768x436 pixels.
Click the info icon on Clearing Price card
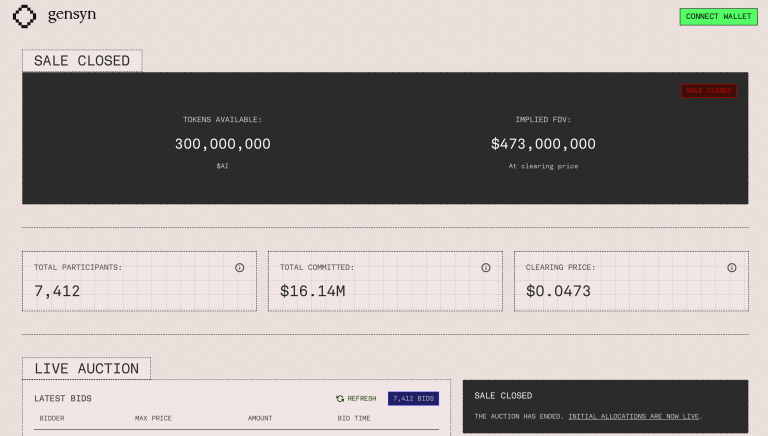click(x=731, y=268)
